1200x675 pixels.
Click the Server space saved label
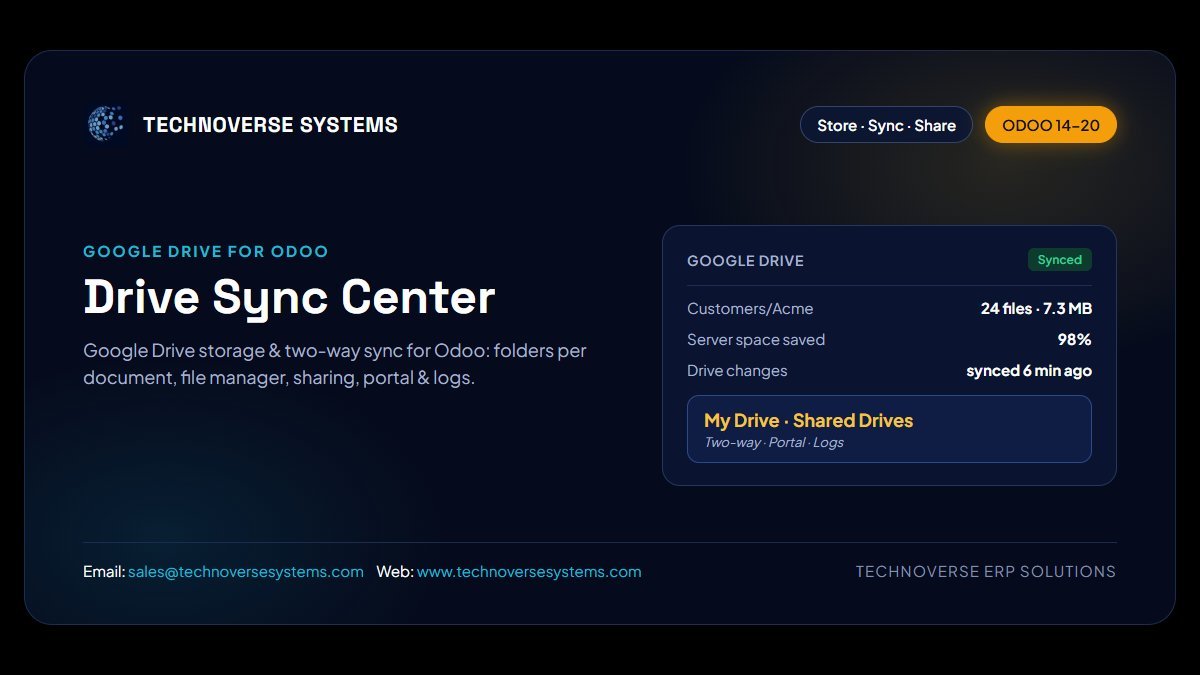tap(756, 340)
